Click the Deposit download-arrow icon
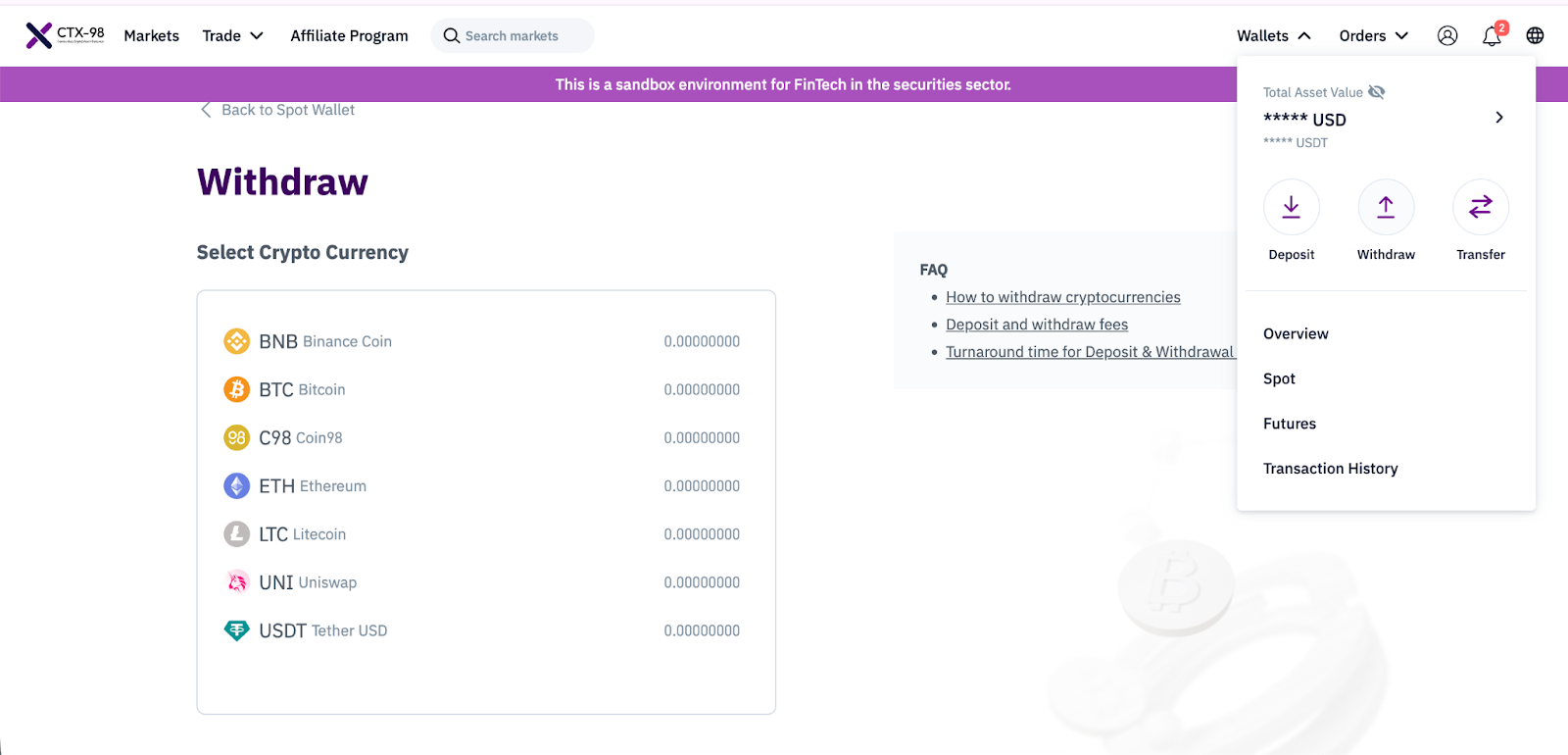This screenshot has width=1568, height=755. click(1292, 207)
